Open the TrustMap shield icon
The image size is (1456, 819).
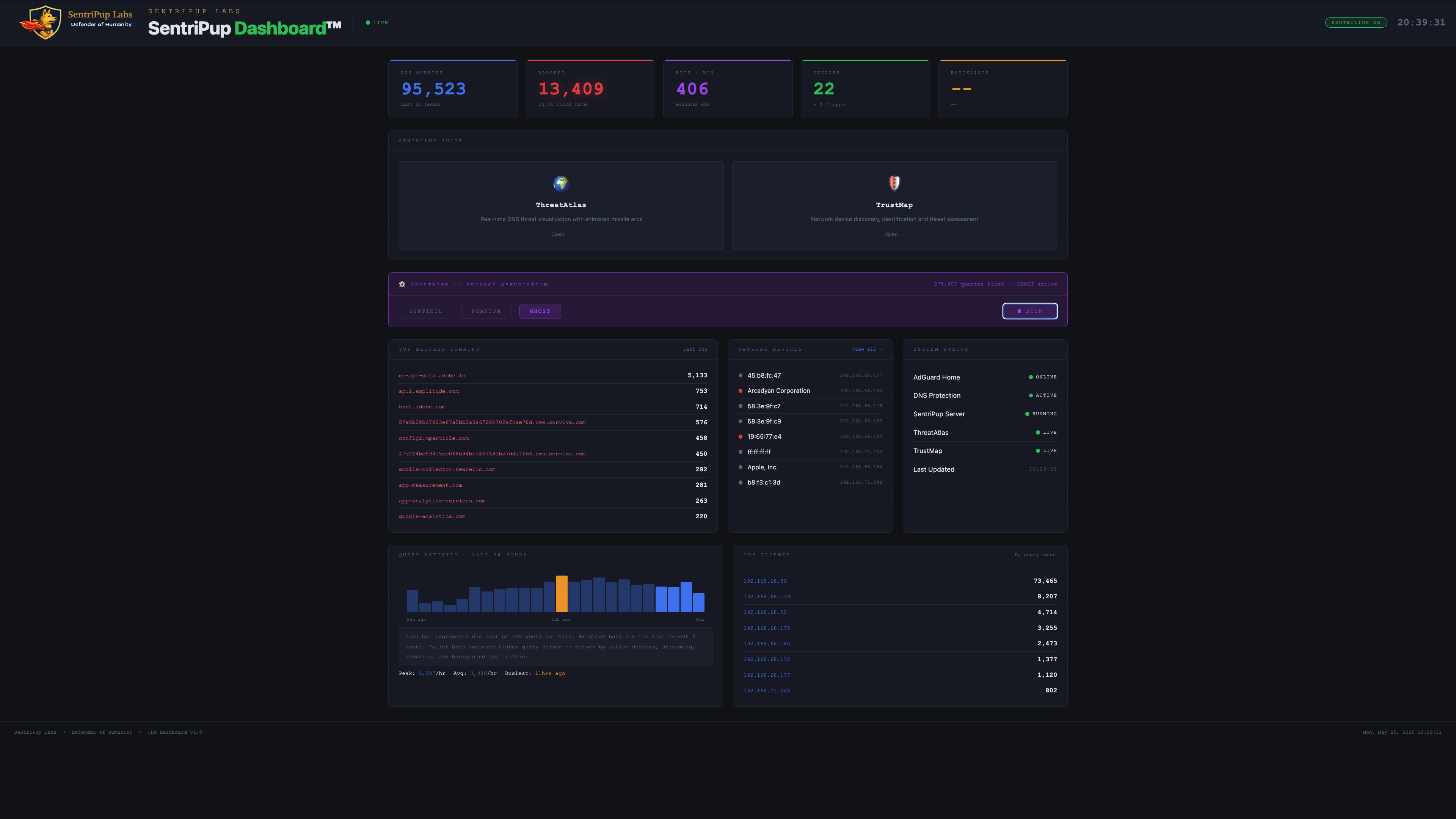(x=894, y=183)
